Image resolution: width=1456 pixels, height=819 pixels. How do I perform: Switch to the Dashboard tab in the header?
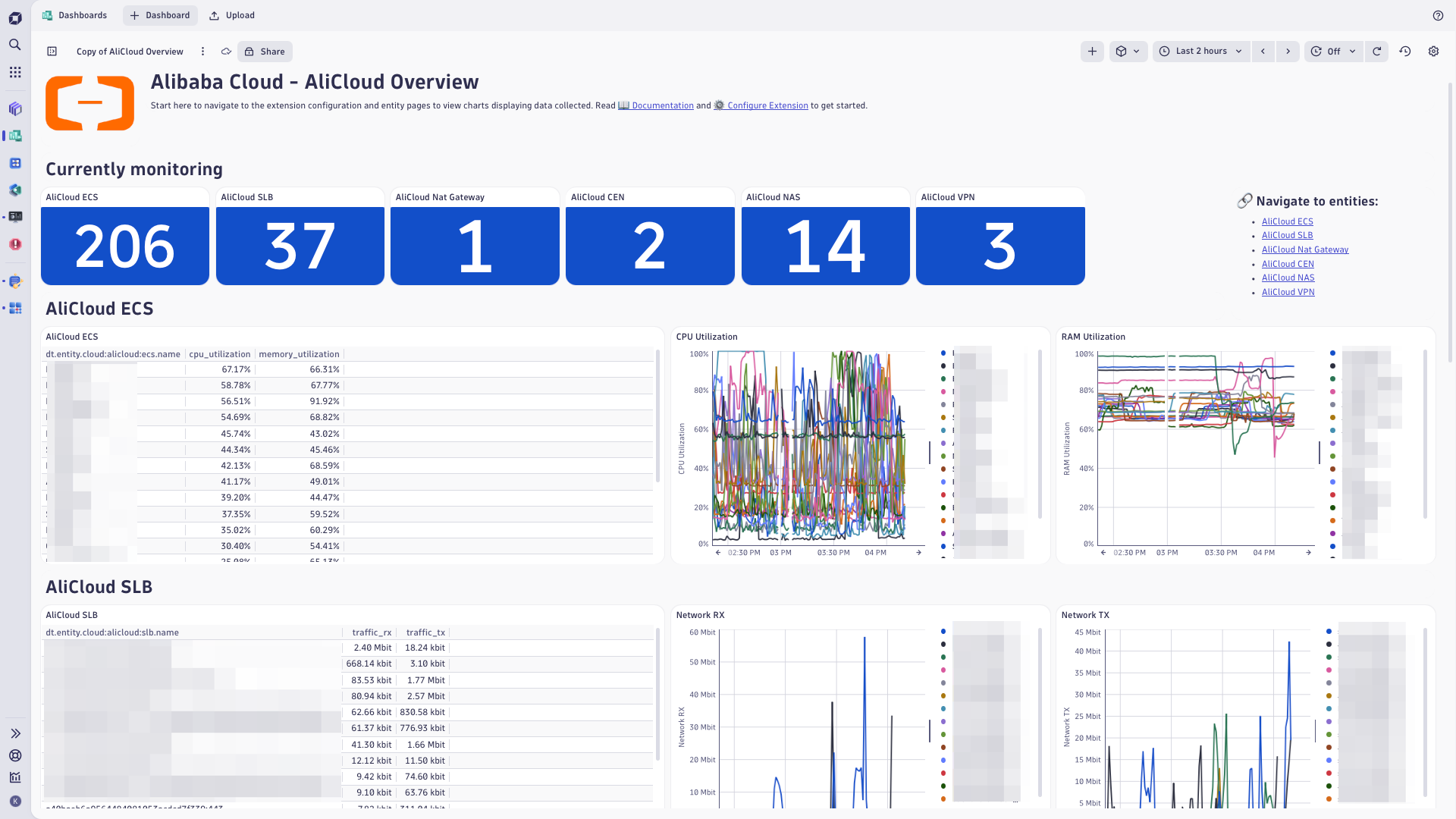coord(160,15)
